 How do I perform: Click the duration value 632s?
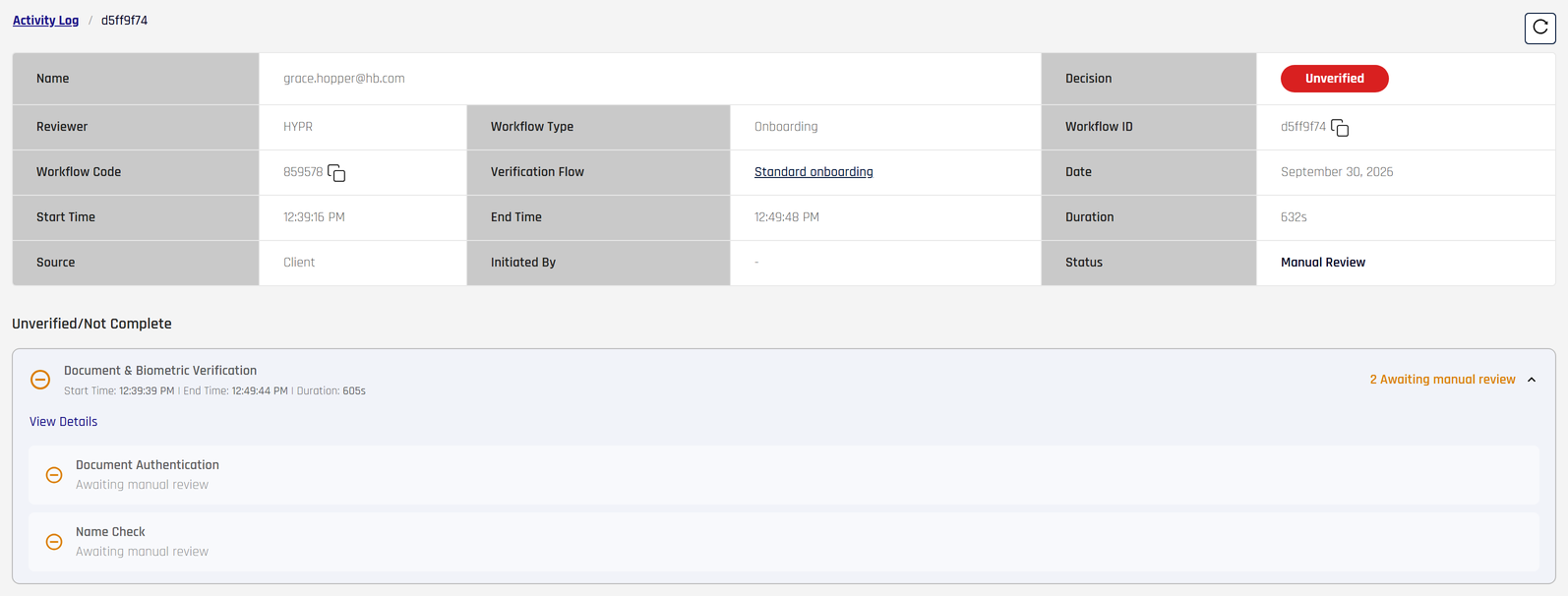click(x=1294, y=217)
